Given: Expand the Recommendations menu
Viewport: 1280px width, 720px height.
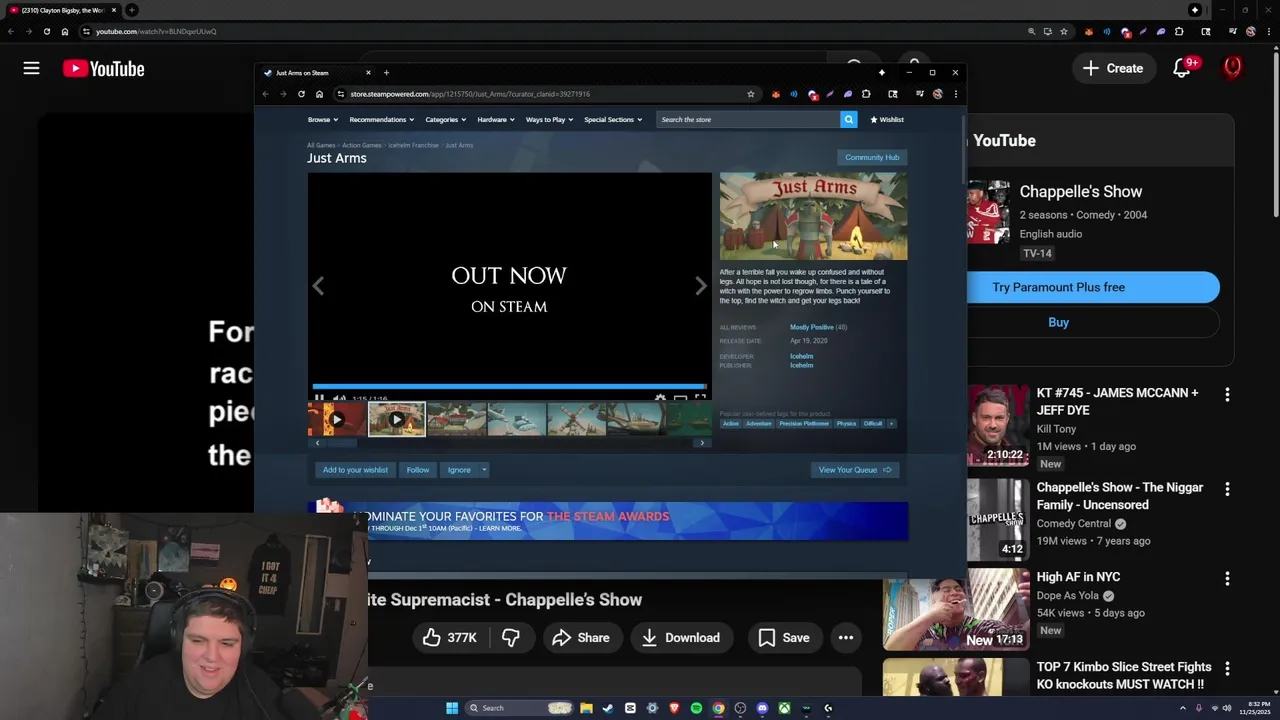Looking at the screenshot, I should point(381,120).
